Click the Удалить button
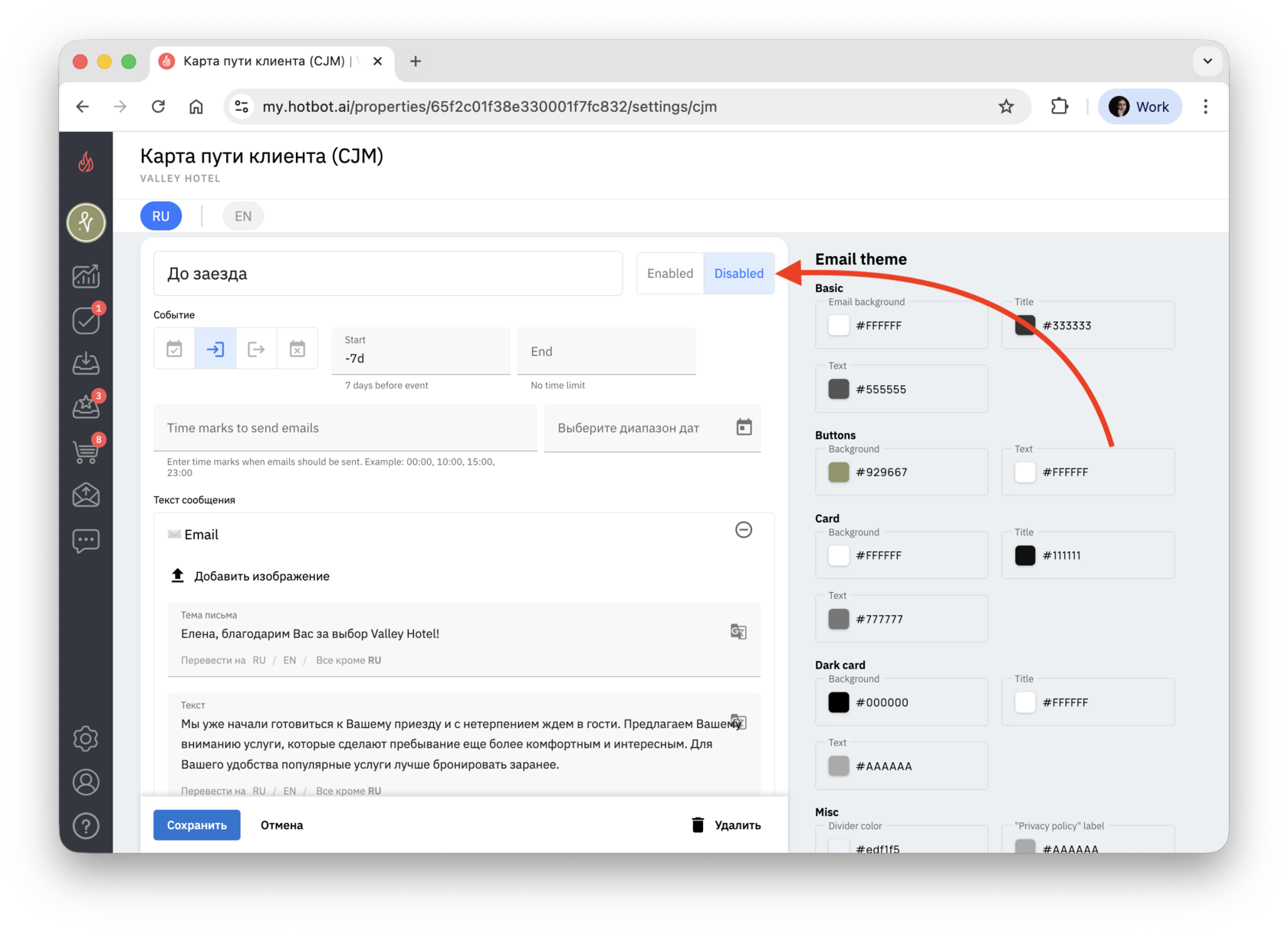Screen dimensions: 1288x931 (726, 825)
